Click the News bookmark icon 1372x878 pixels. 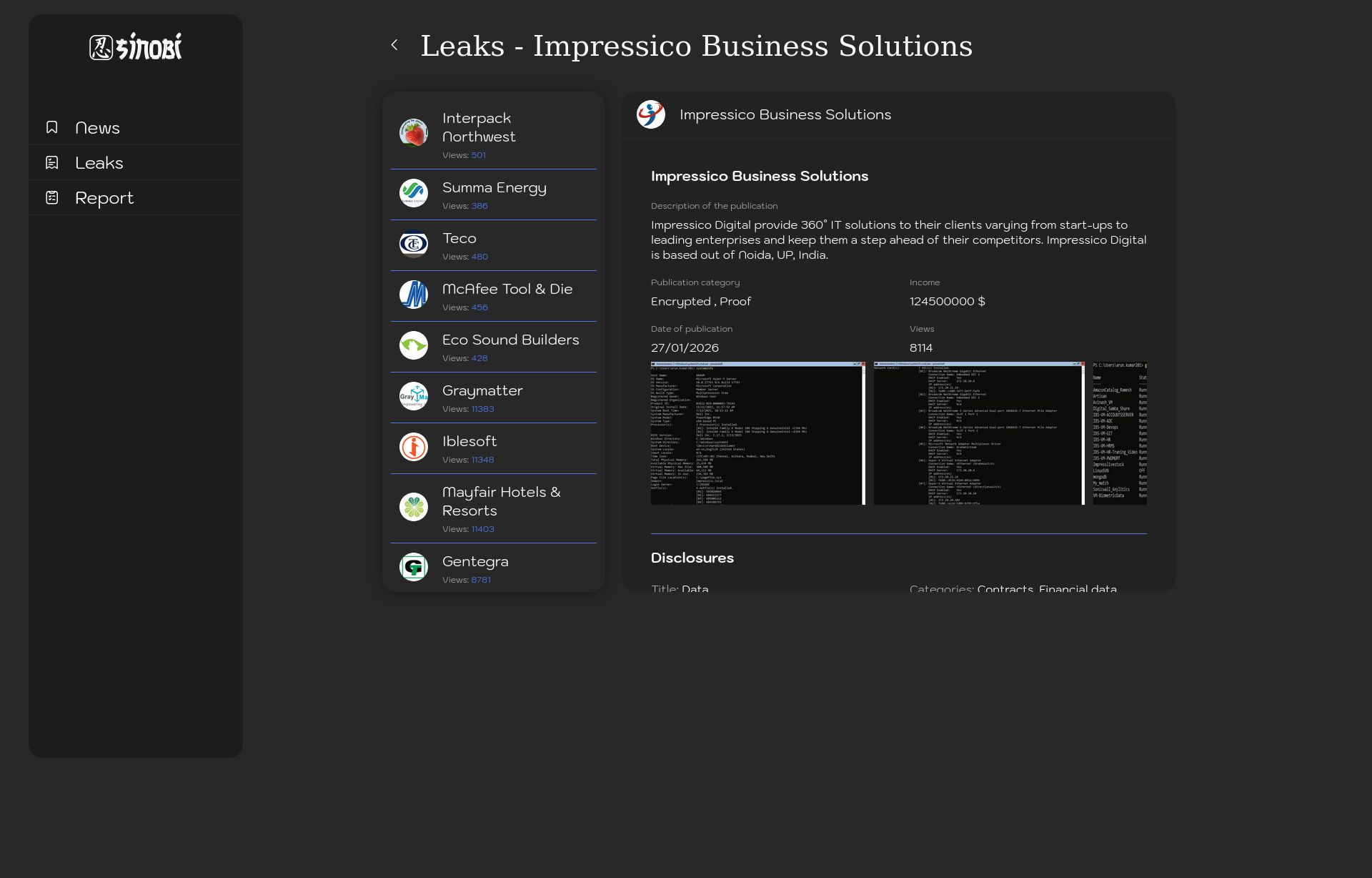pos(52,127)
